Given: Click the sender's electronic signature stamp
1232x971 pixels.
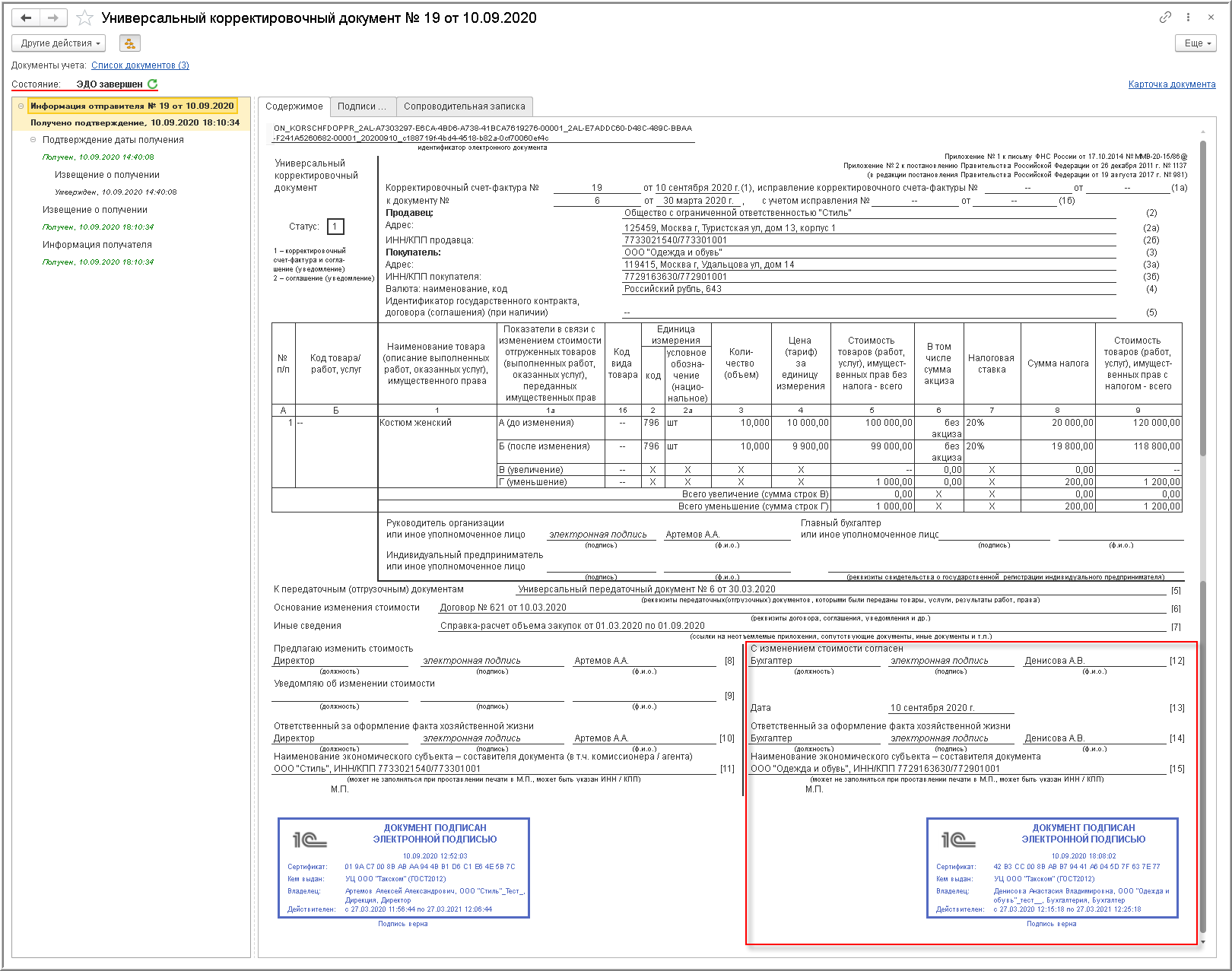Looking at the screenshot, I should (x=403, y=868).
